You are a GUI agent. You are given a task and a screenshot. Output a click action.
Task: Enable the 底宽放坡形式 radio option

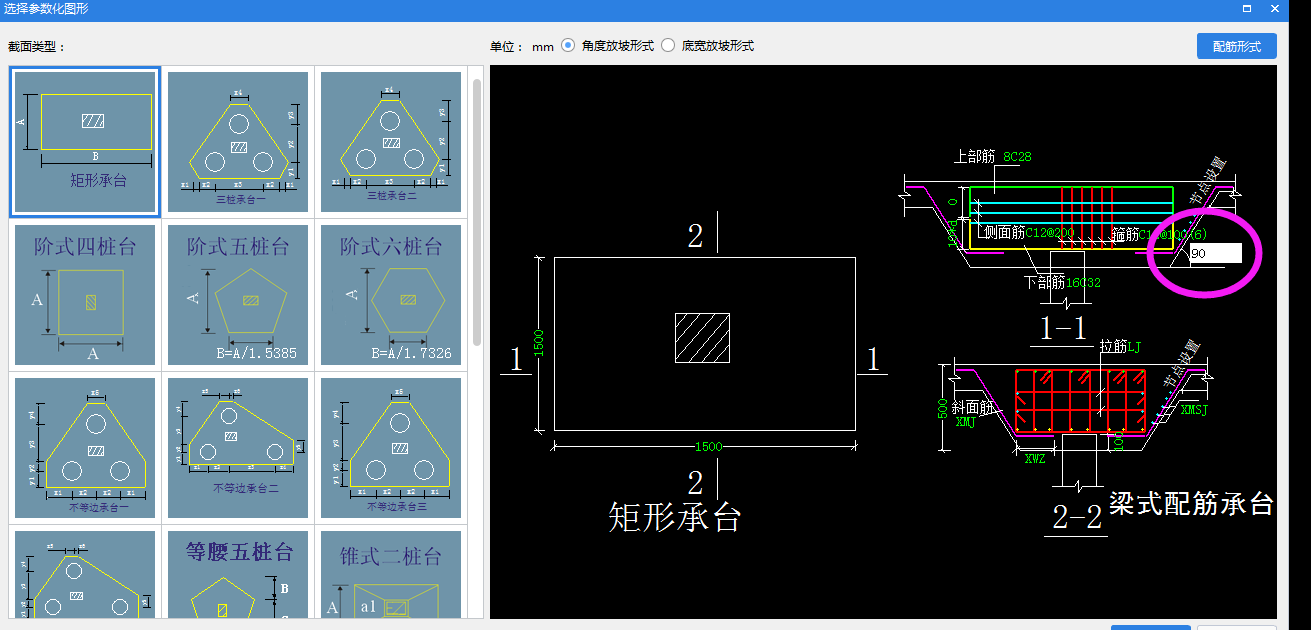668,46
